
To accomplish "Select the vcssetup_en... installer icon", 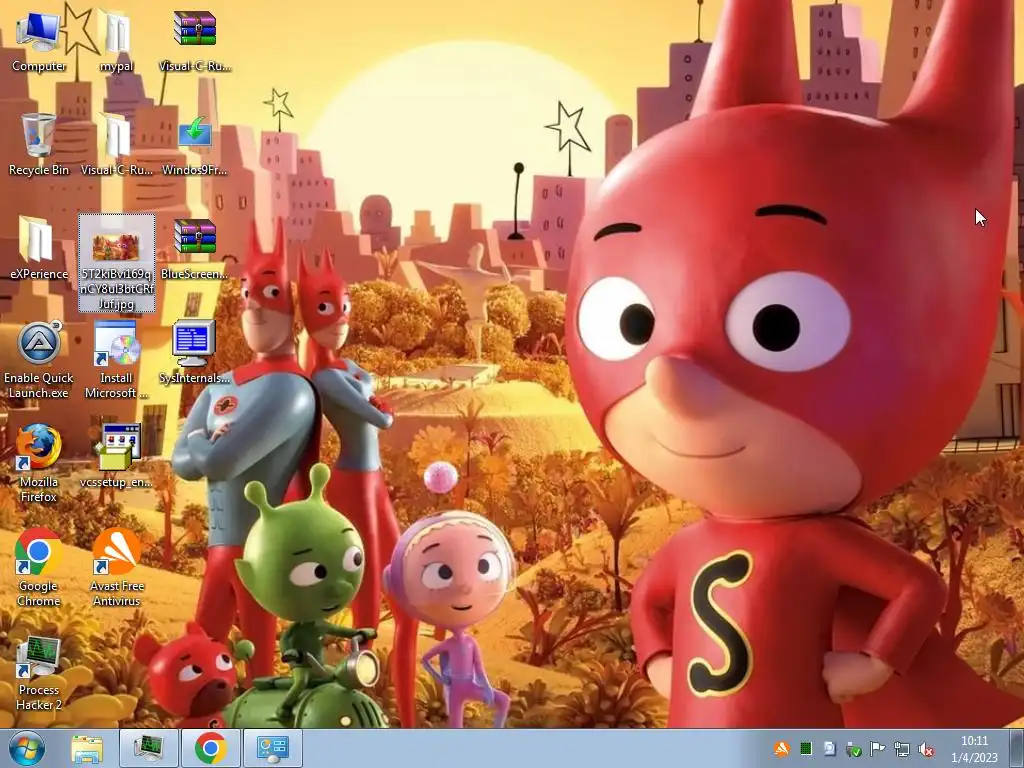I will [116, 456].
